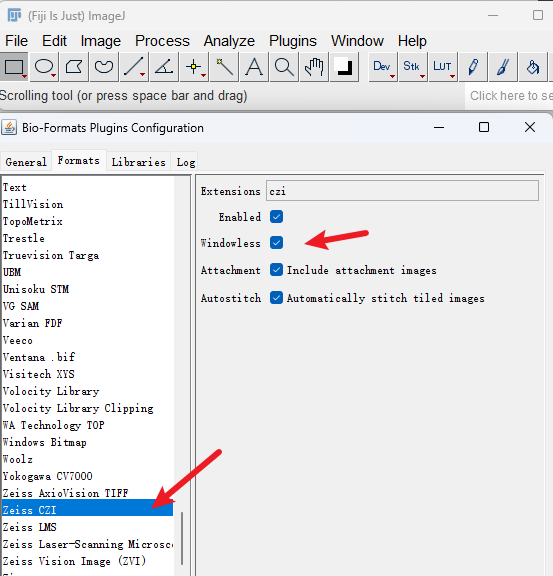553x576 pixels.
Task: Toggle Automatically stitch tiled images checkbox
Action: coord(276,298)
